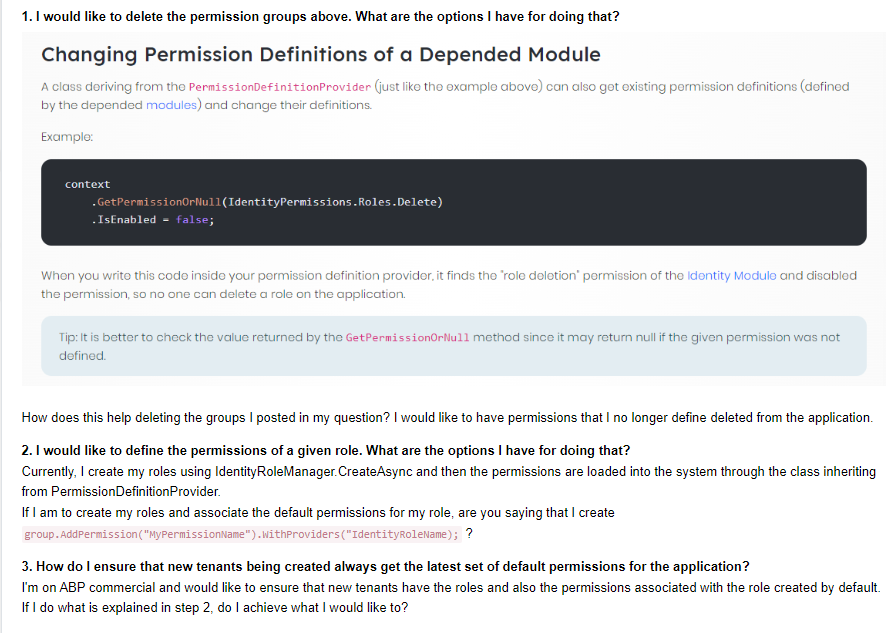Click the "How does this help deleting" paragraph
This screenshot has height=633, width=893.
(x=447, y=417)
